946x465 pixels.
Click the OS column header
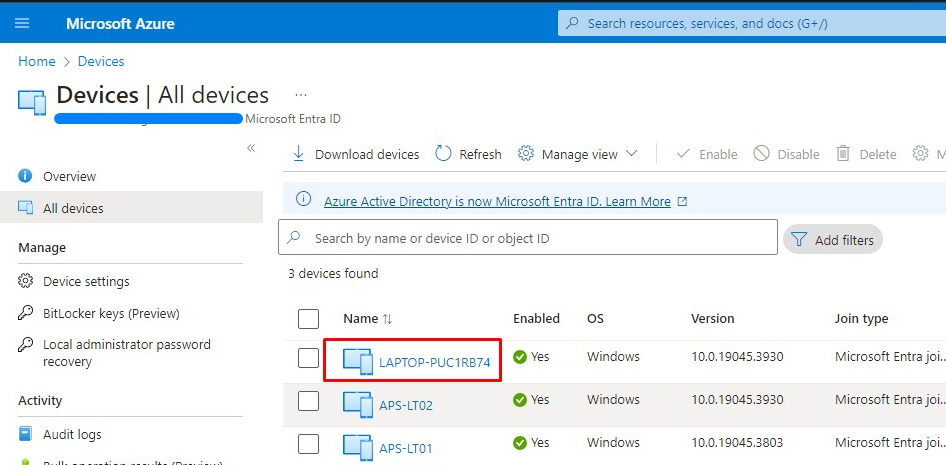click(595, 318)
